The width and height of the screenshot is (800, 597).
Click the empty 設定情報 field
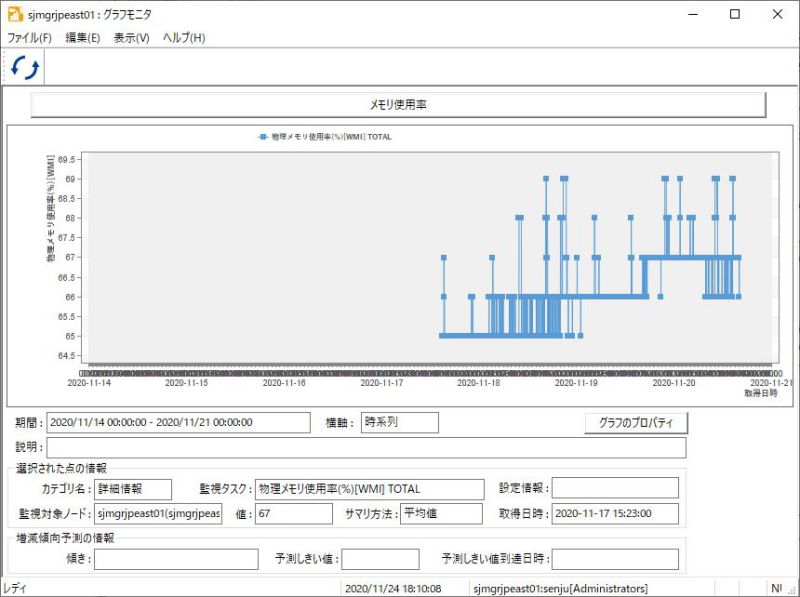(x=615, y=488)
